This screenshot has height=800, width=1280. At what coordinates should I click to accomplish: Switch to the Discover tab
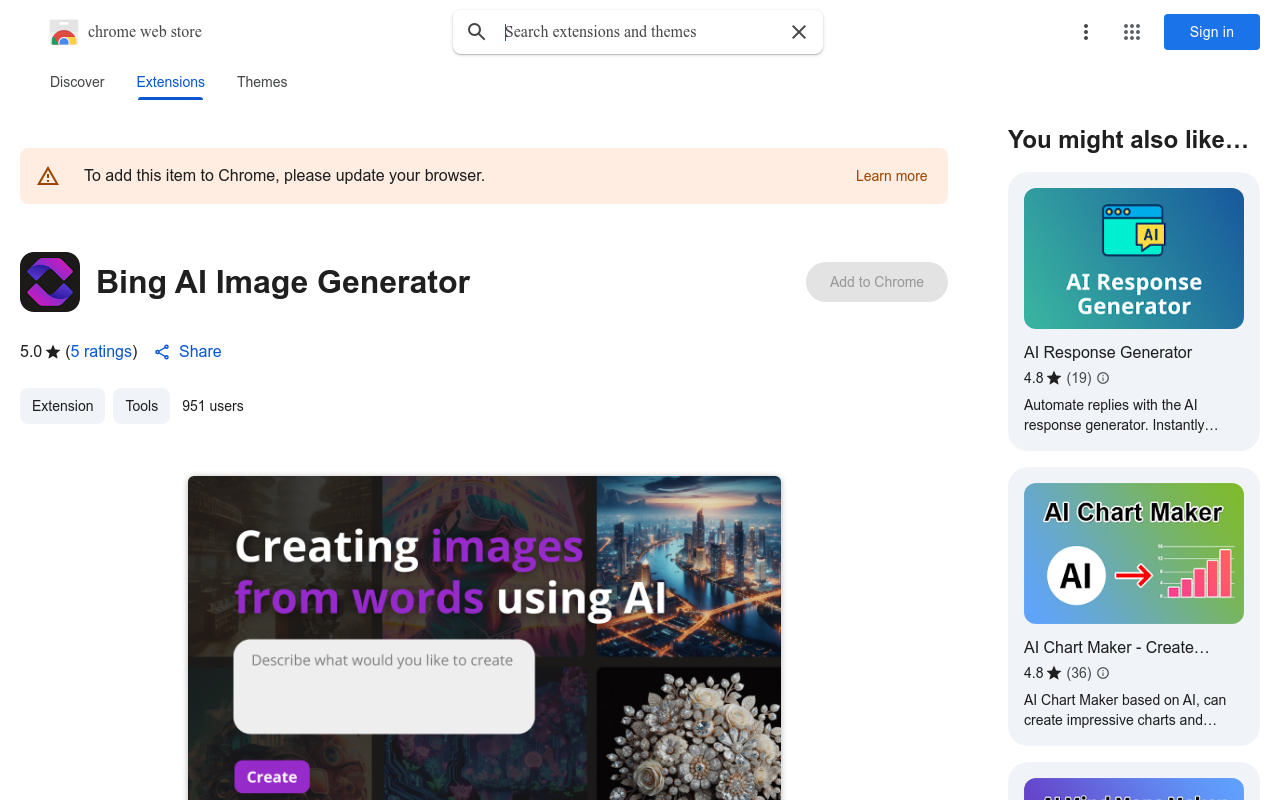click(77, 82)
